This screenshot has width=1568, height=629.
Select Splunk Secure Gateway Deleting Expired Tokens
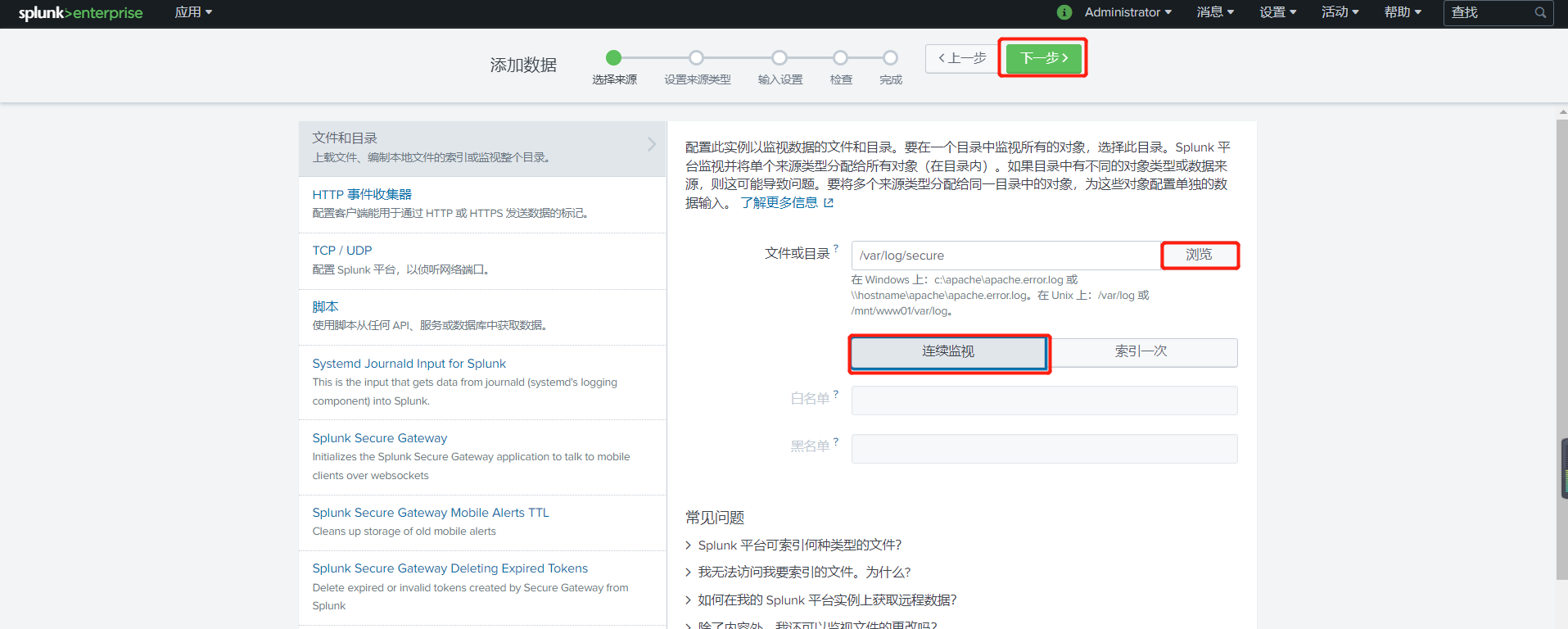tap(482, 588)
